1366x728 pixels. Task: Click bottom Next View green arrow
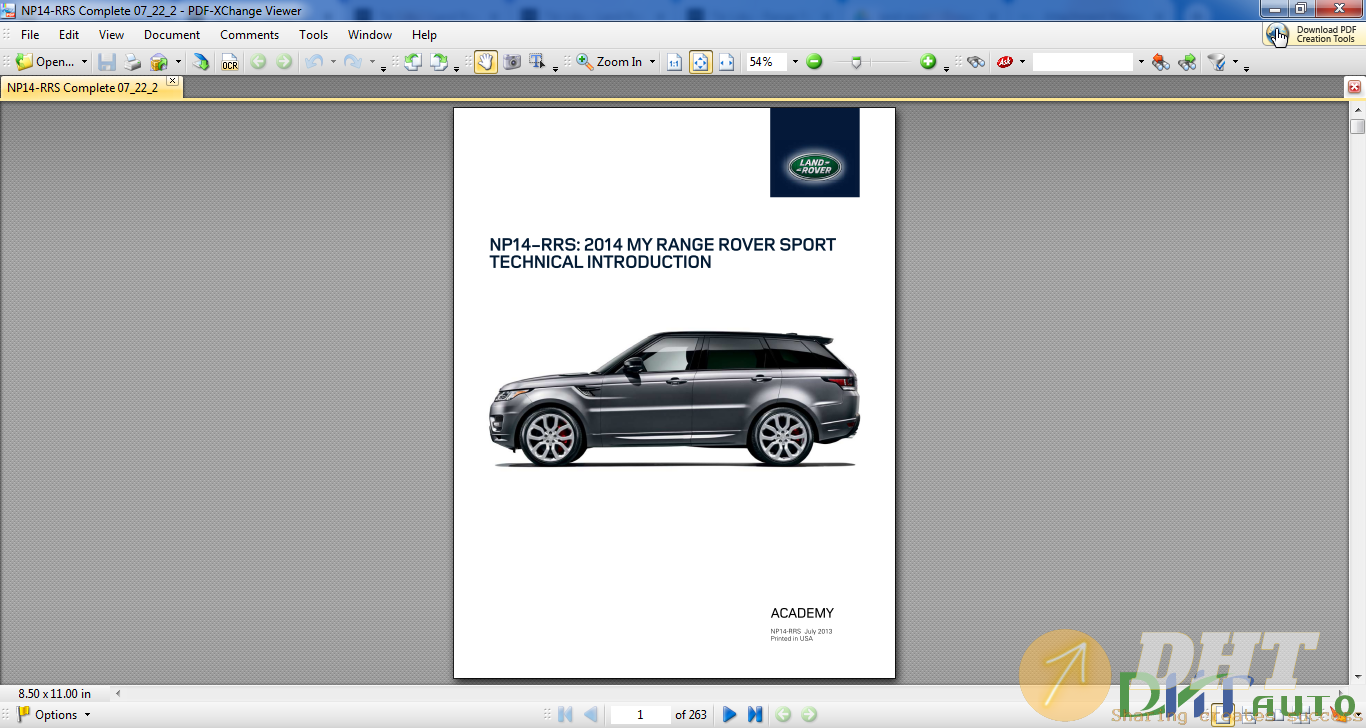(809, 714)
